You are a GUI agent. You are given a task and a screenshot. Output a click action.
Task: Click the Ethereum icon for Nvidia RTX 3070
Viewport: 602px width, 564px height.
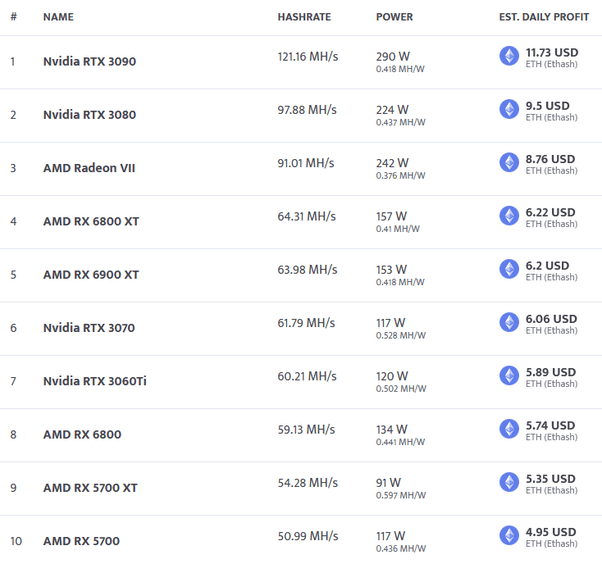click(509, 322)
